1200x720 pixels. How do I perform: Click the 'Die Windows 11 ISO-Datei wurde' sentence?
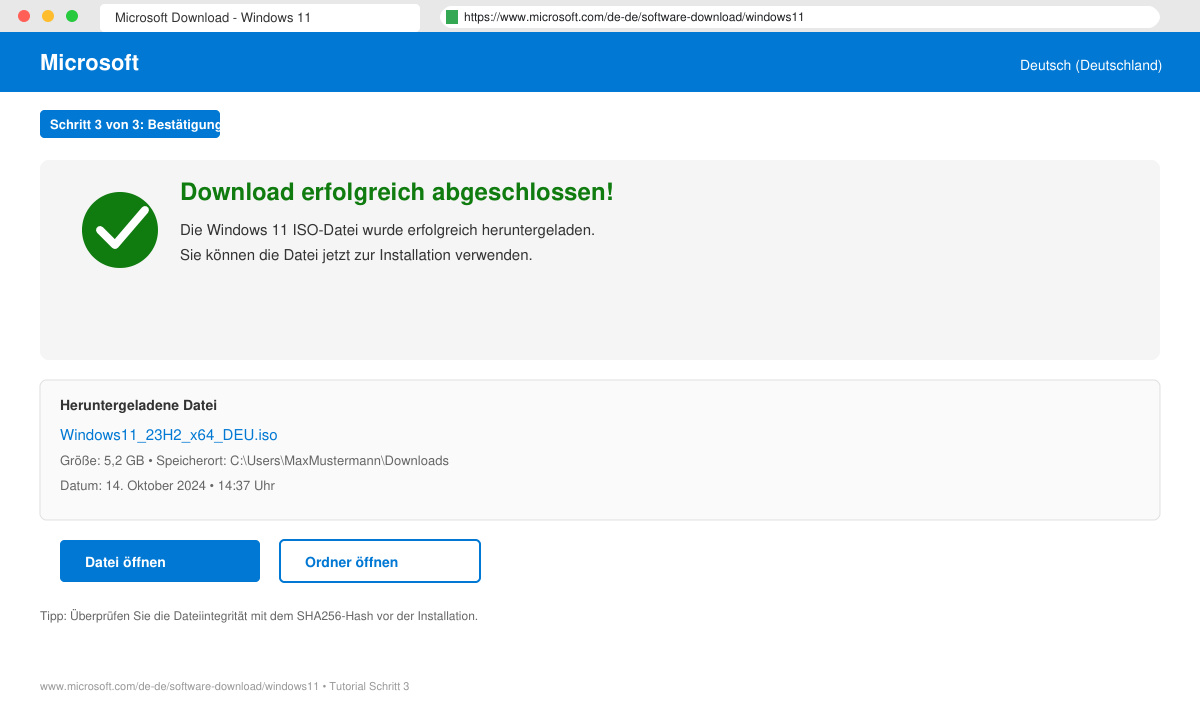[388, 230]
